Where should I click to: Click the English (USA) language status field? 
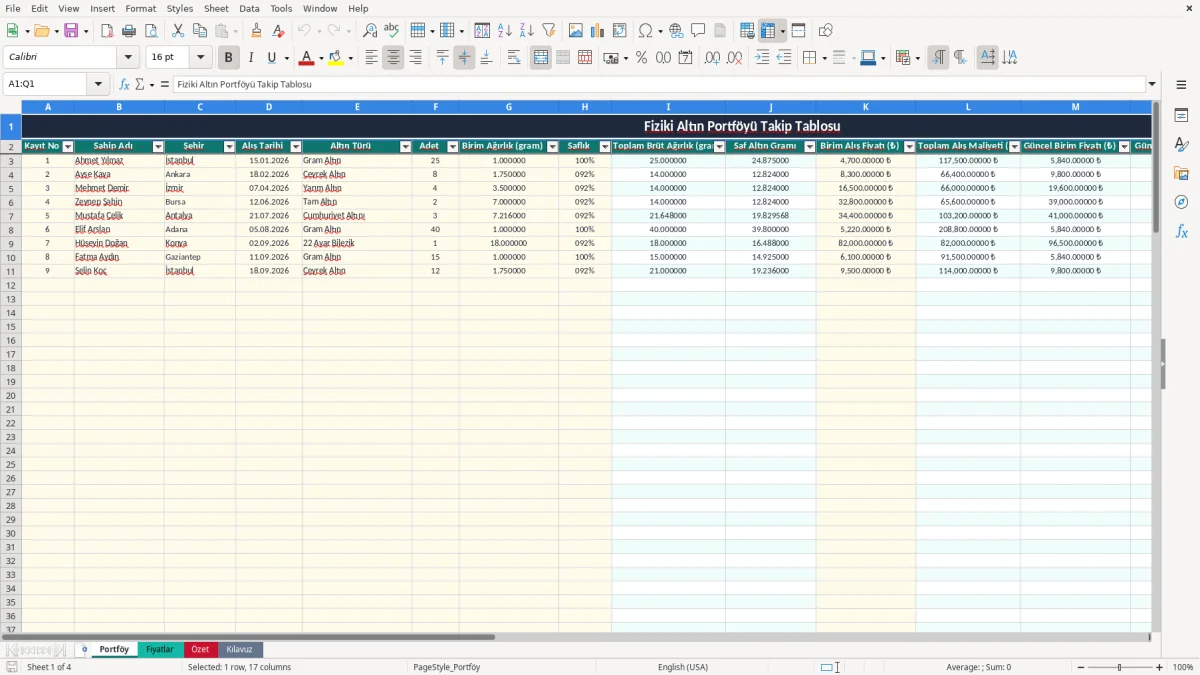coord(683,667)
